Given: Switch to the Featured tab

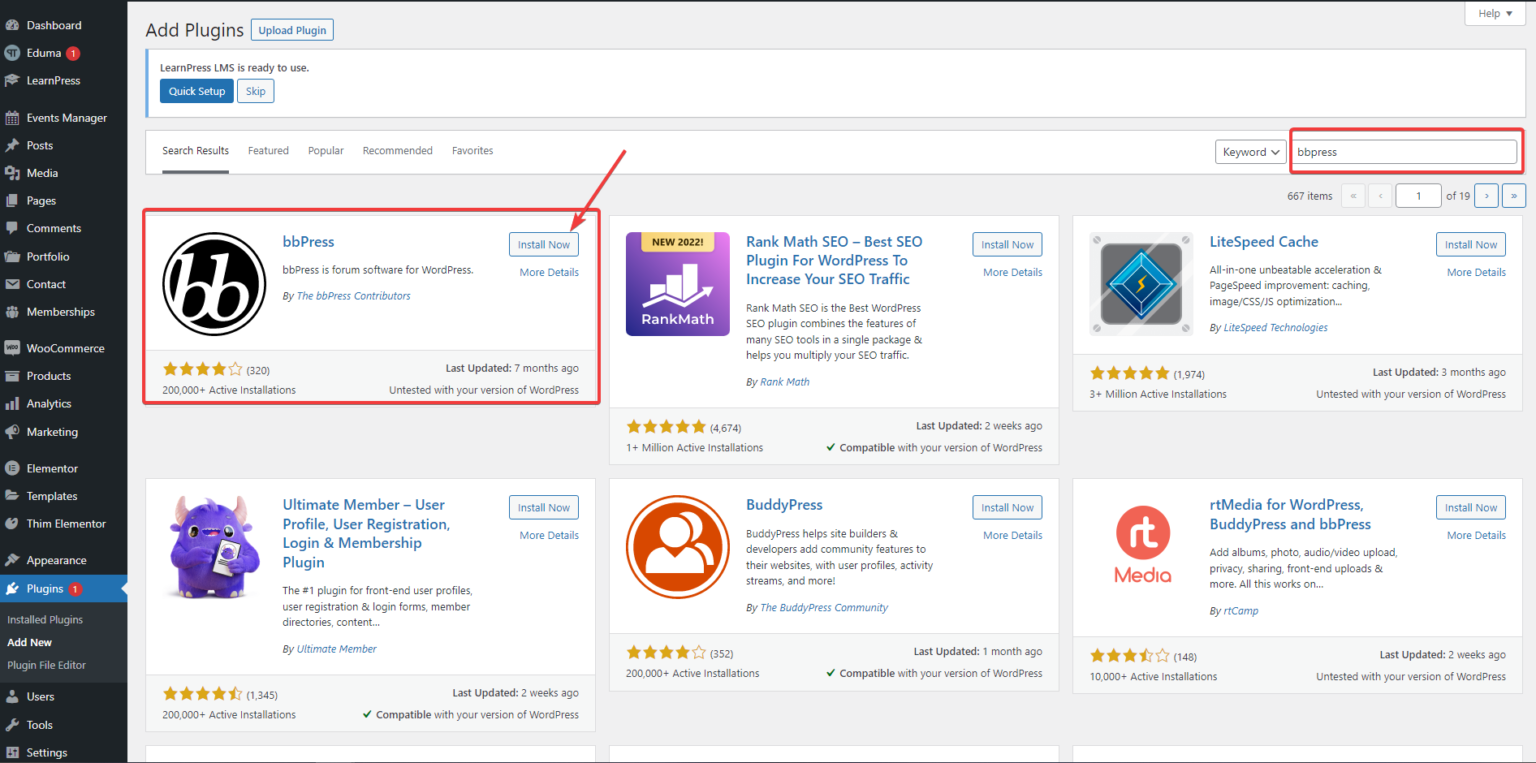Looking at the screenshot, I should click(x=268, y=151).
